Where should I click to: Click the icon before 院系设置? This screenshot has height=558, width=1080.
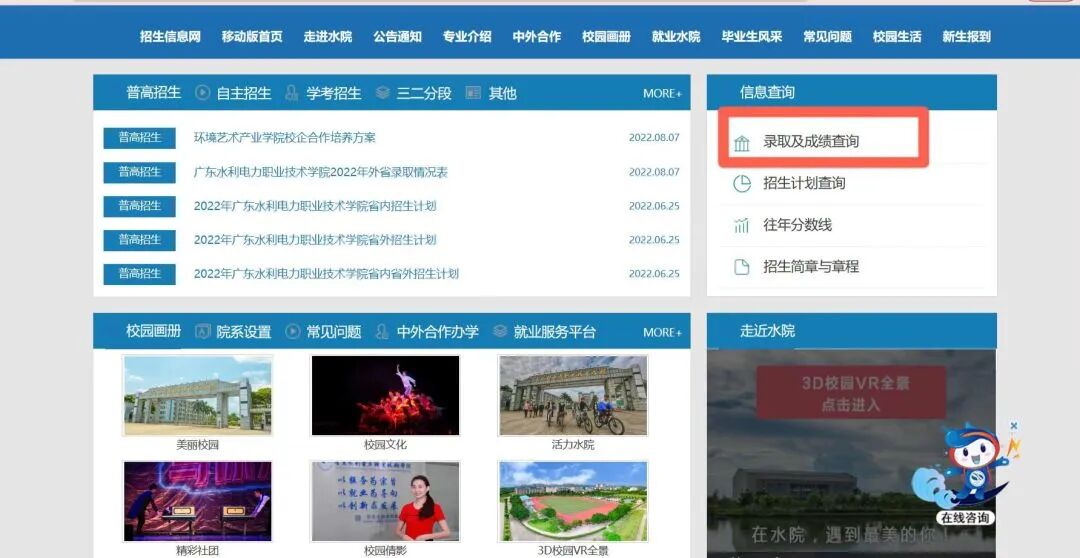[x=202, y=331]
